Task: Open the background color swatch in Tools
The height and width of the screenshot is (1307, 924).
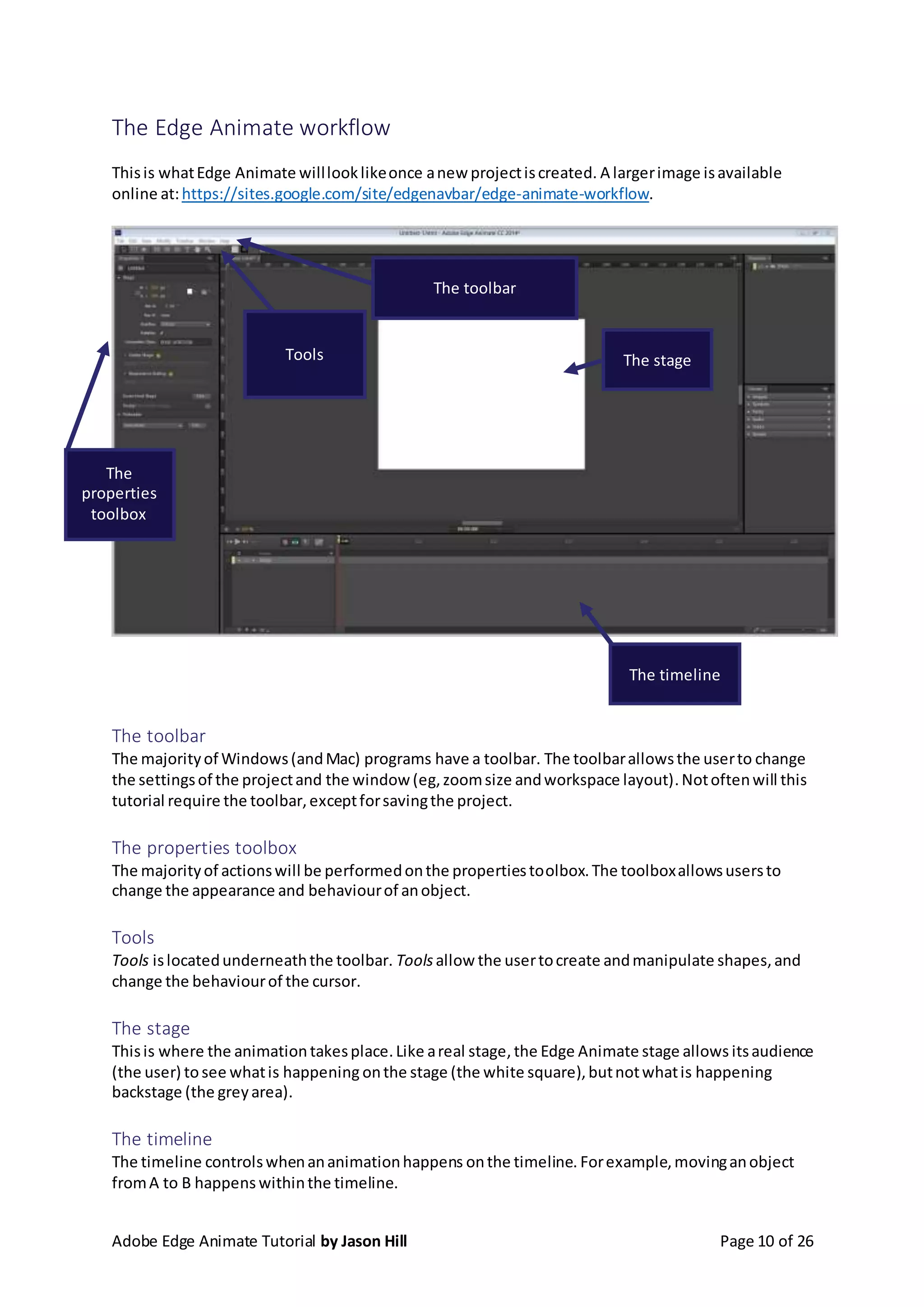Action: click(235, 249)
